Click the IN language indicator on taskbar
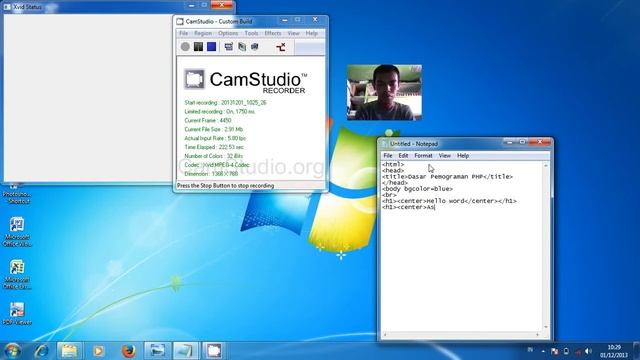Viewport: 640px width, 360px height. 530,350
